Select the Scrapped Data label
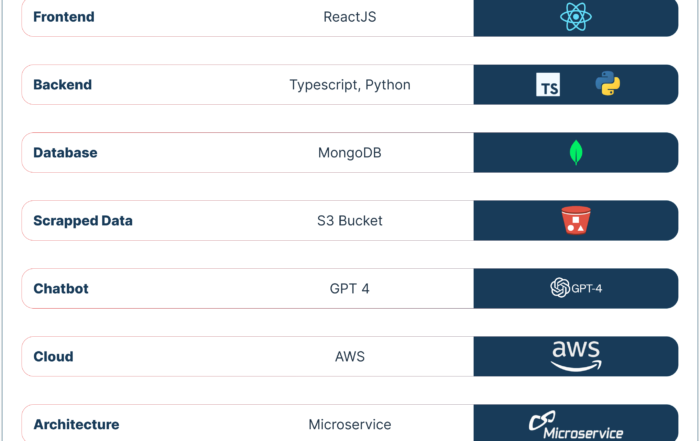The width and height of the screenshot is (700, 441). pos(83,220)
